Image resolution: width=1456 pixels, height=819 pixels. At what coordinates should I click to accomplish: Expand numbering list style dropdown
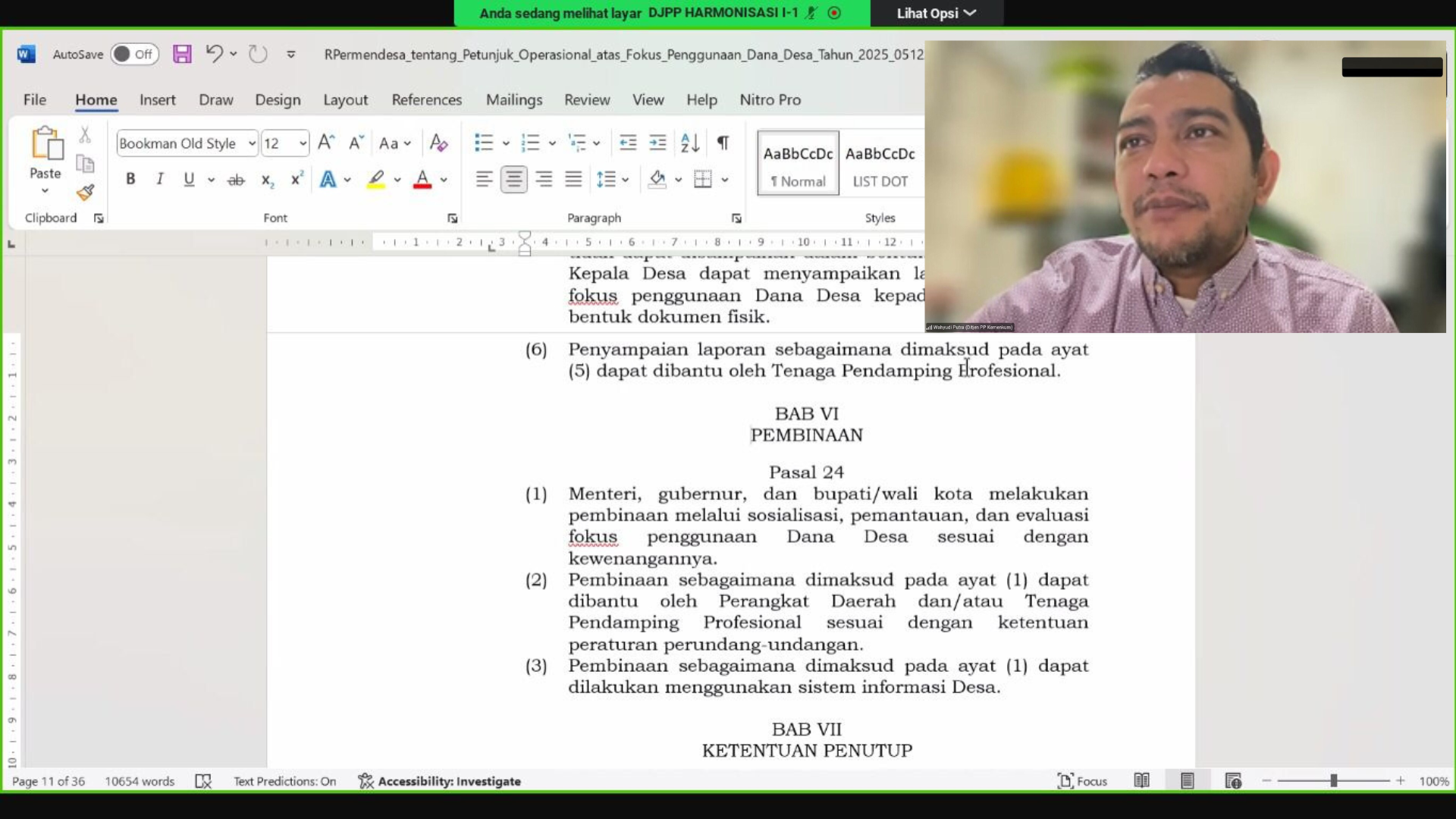tap(552, 143)
